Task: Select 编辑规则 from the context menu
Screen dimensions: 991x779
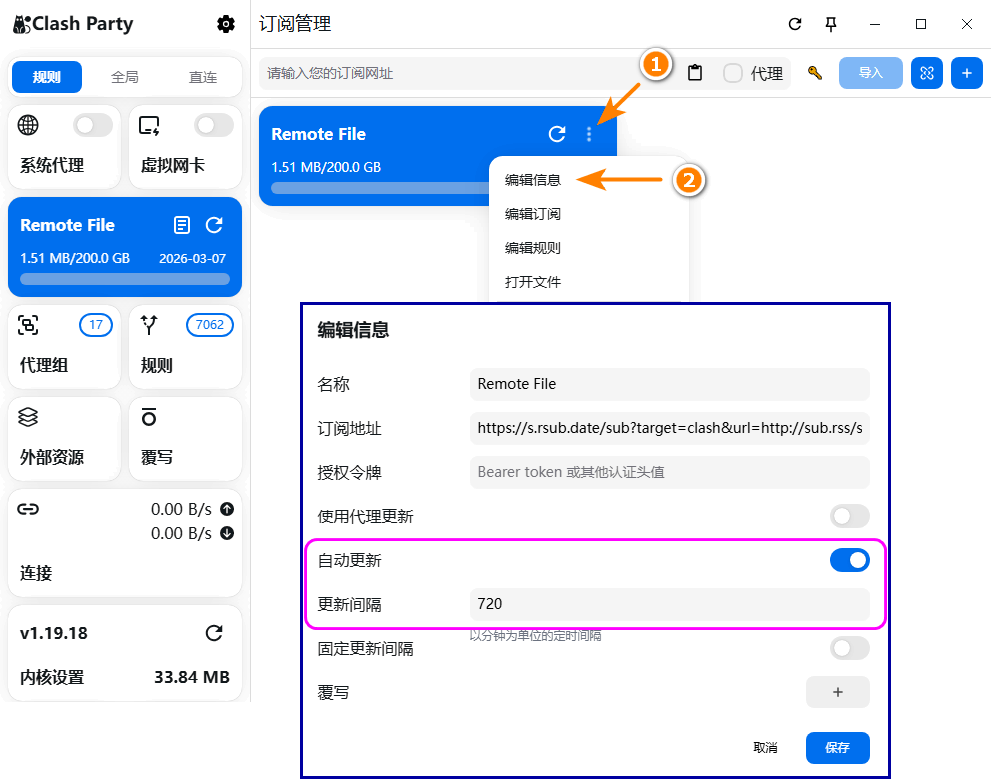Action: pos(533,248)
